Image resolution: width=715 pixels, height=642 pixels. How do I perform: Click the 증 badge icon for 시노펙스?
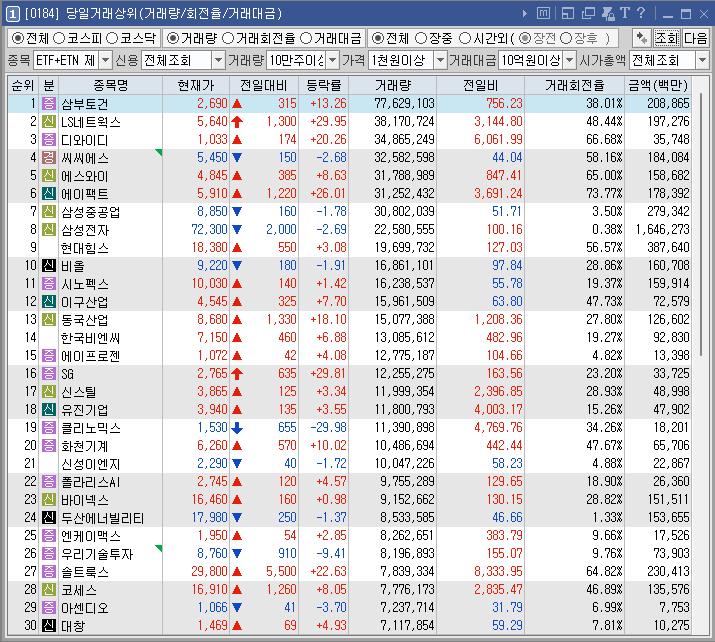tap(49, 284)
